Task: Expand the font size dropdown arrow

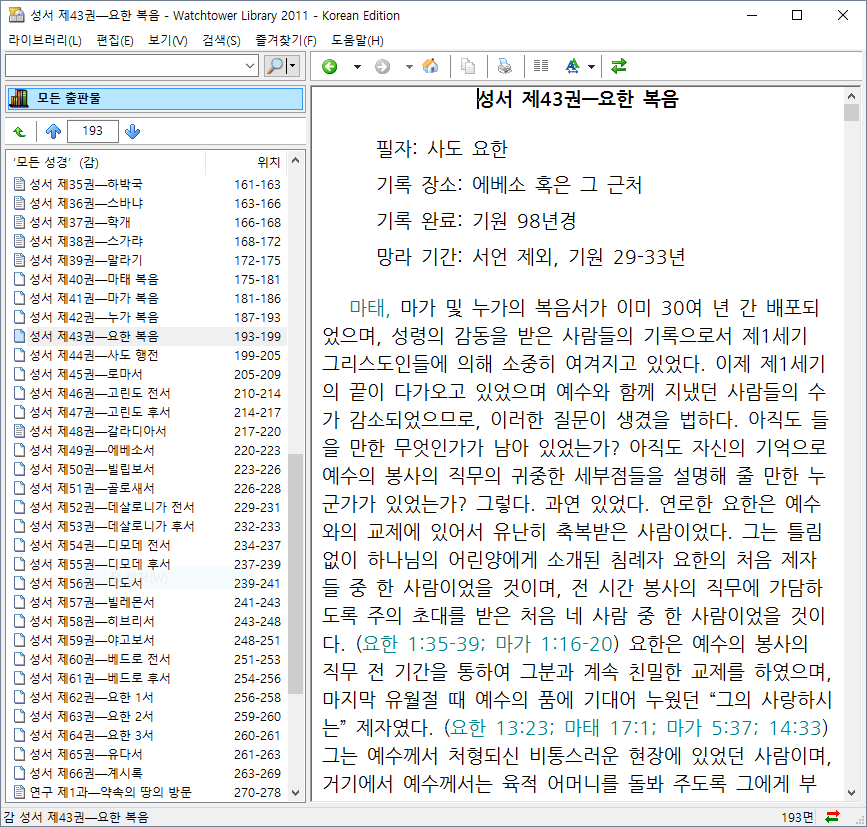Action: pyautogui.click(x=592, y=67)
